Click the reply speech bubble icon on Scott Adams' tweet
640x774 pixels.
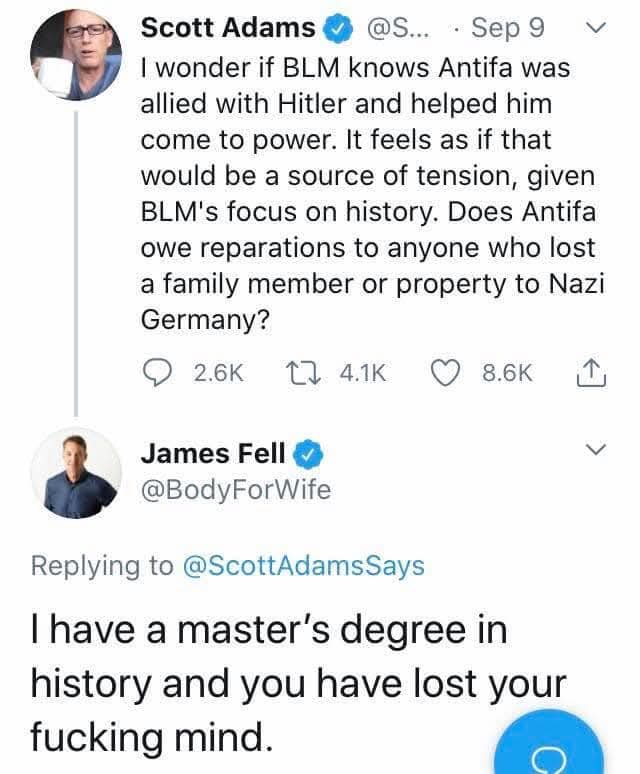coord(157,373)
